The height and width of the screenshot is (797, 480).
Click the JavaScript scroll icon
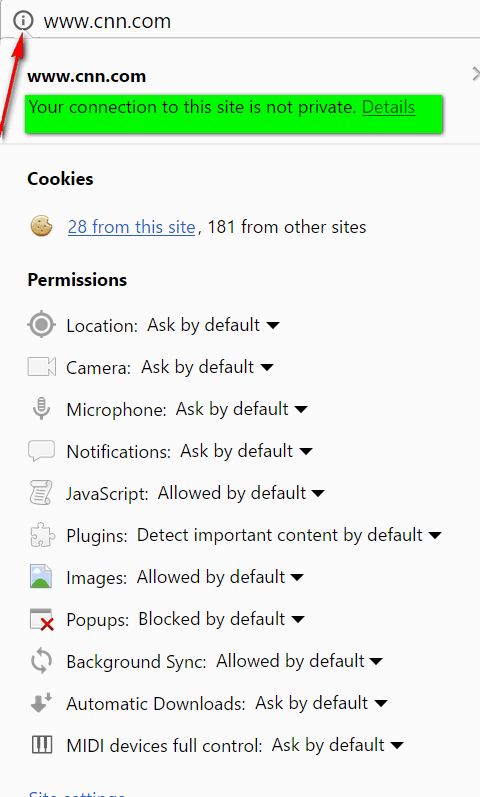(41, 493)
